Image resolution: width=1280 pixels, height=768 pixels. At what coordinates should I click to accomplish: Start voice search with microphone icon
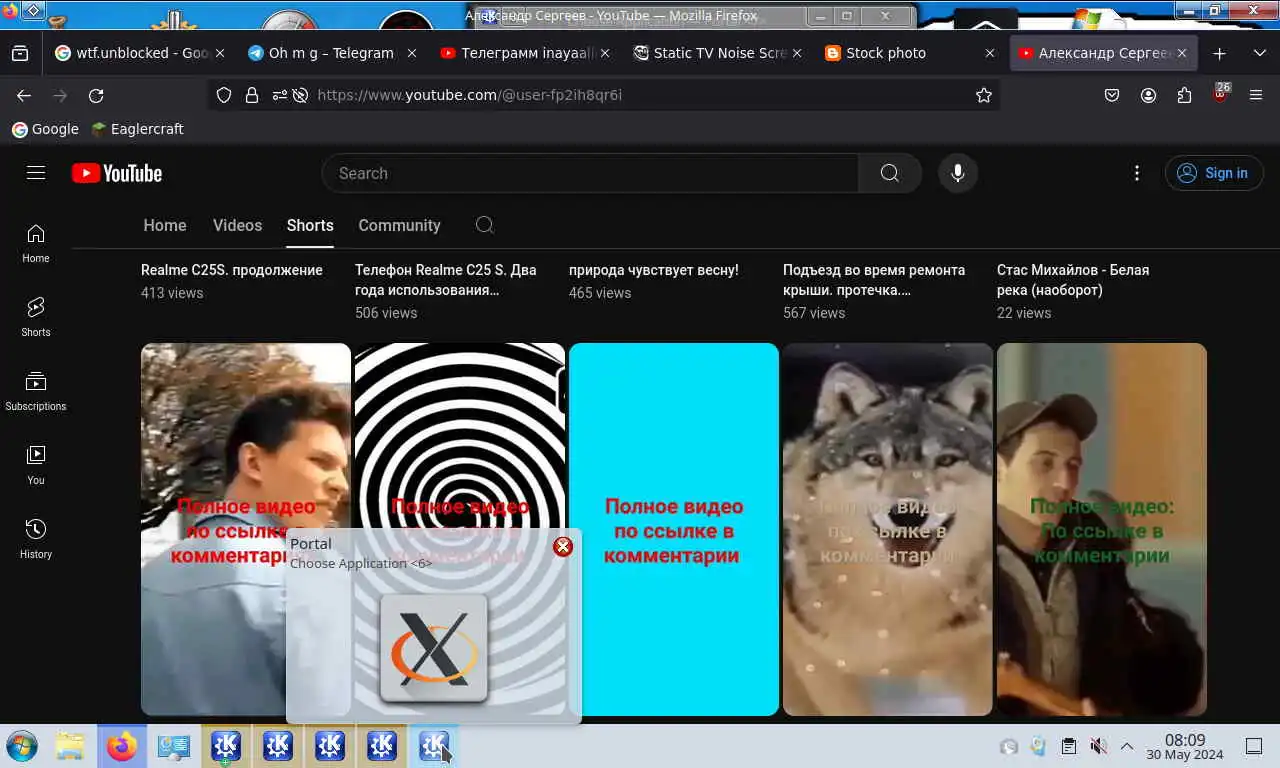[x=957, y=173]
